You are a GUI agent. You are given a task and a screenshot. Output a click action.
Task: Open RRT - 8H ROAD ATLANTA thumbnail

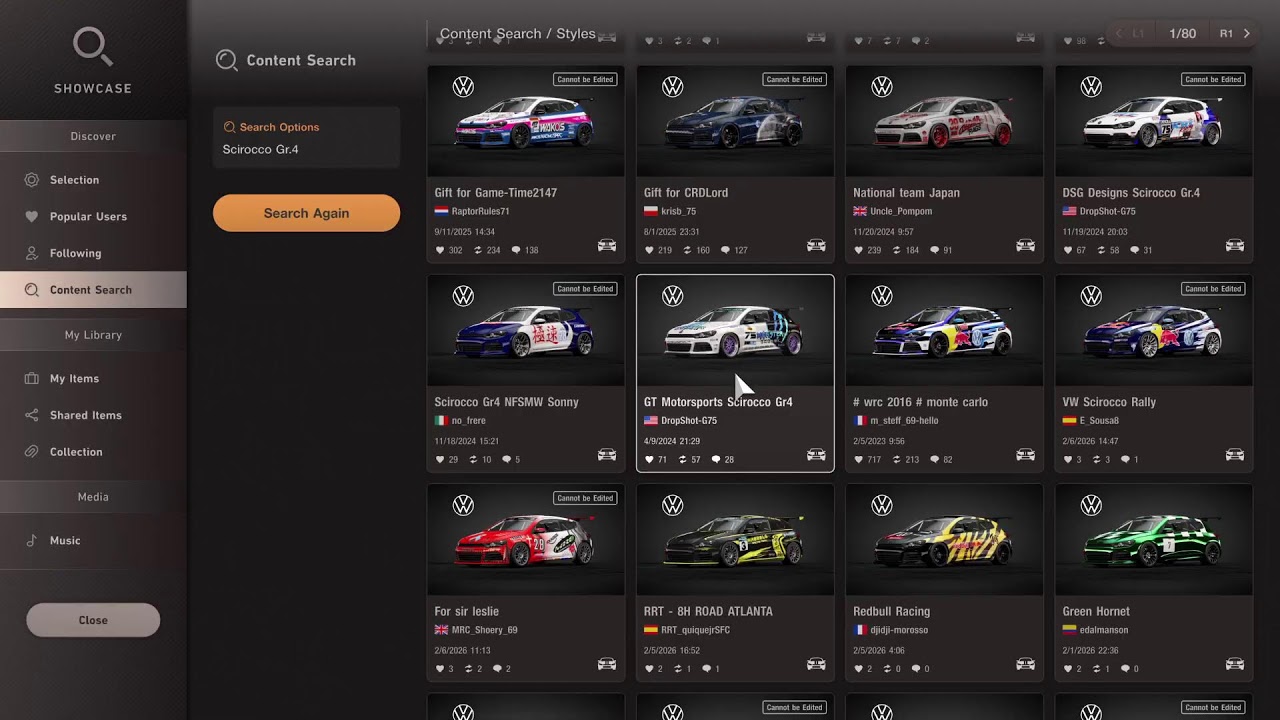pos(735,540)
